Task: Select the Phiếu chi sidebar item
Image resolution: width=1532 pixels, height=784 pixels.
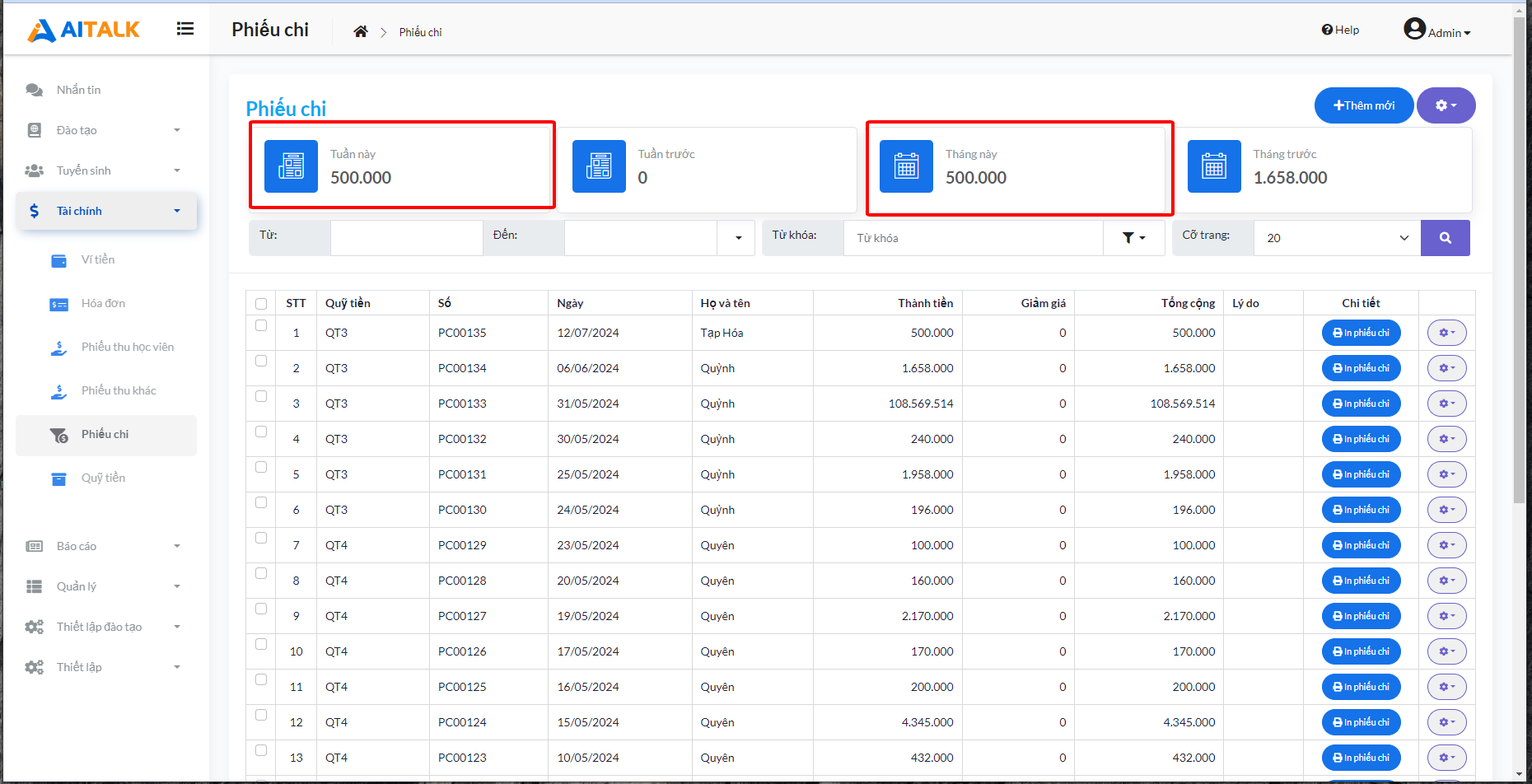Action: coord(106,435)
